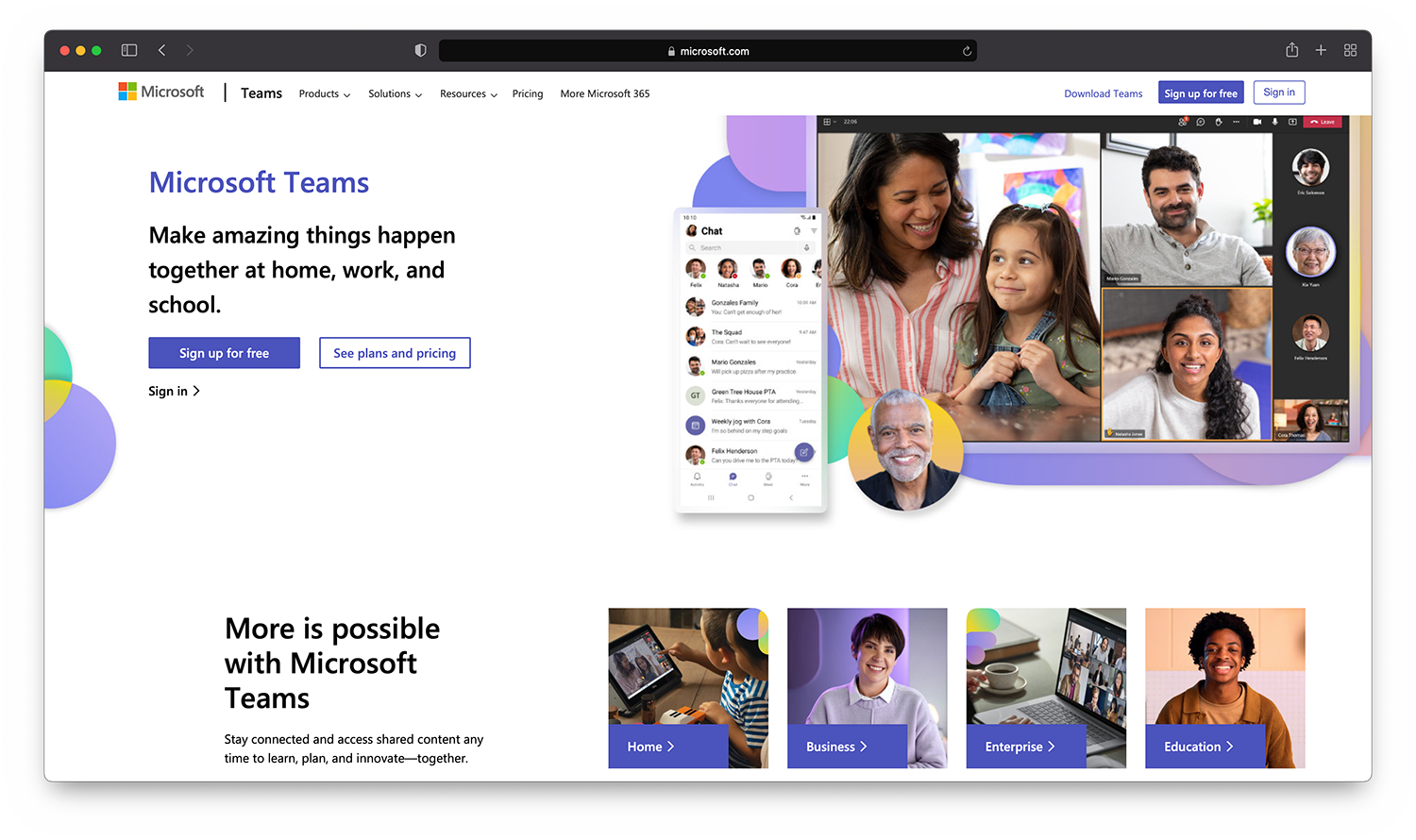Tap the filter icon in phone Chat header
1416x840 pixels.
click(x=814, y=230)
